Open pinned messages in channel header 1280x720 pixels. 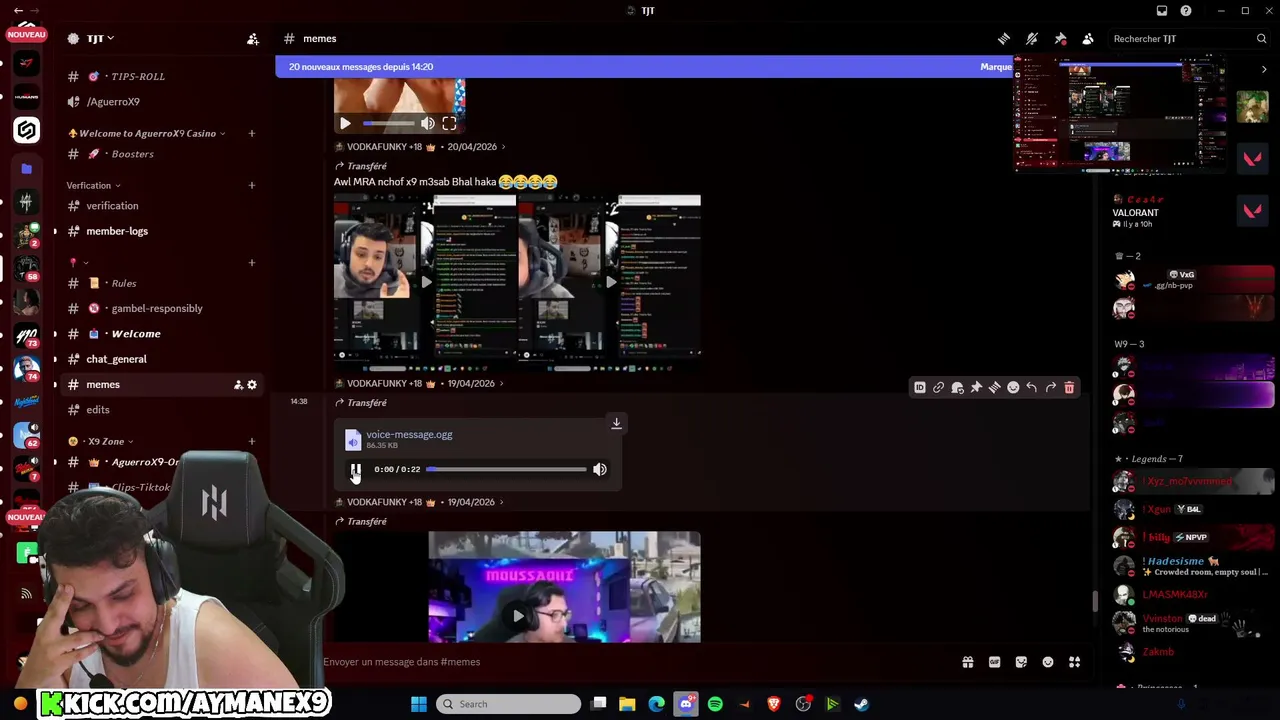click(1060, 39)
